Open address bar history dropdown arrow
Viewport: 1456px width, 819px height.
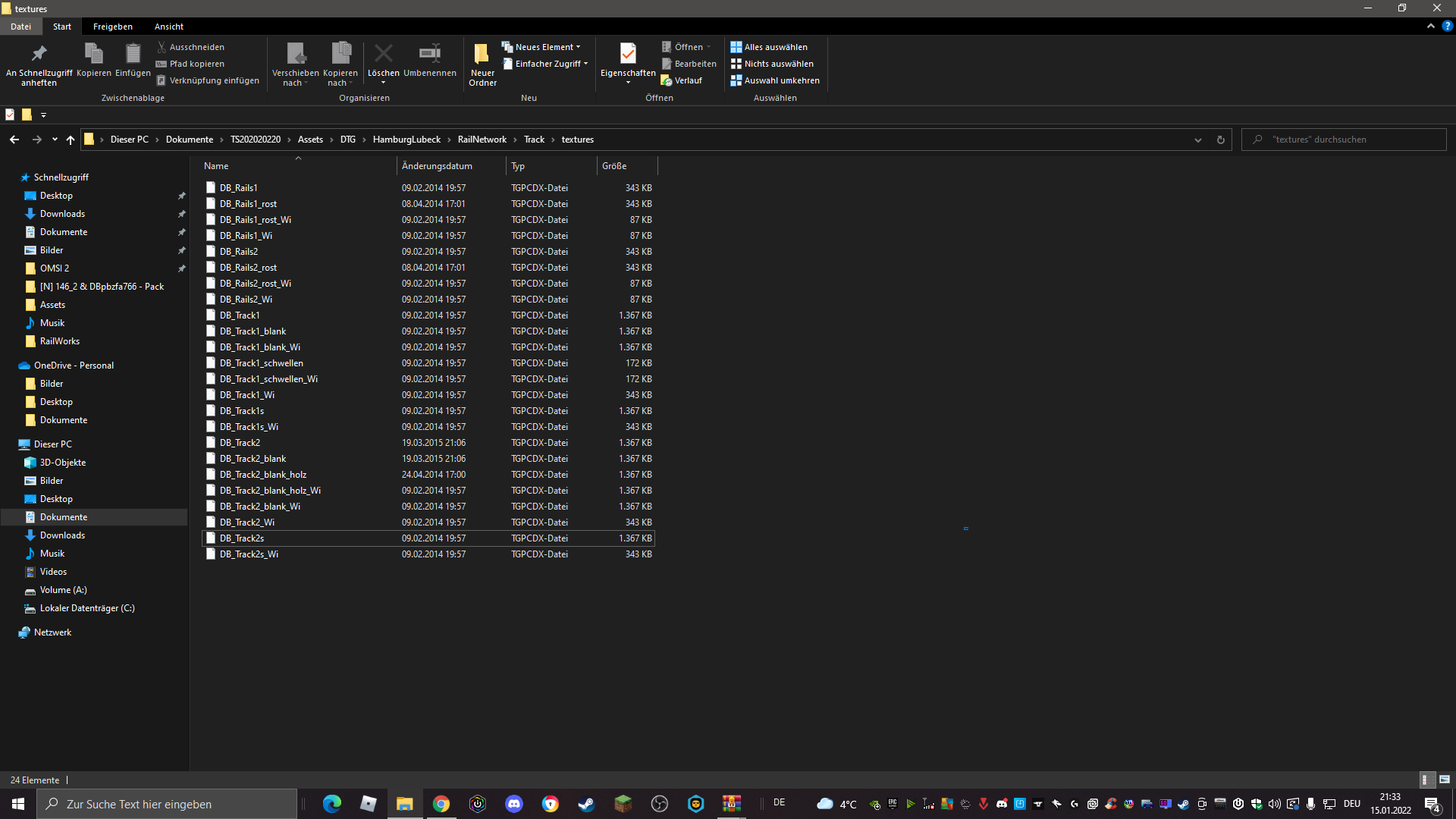pos(1198,140)
